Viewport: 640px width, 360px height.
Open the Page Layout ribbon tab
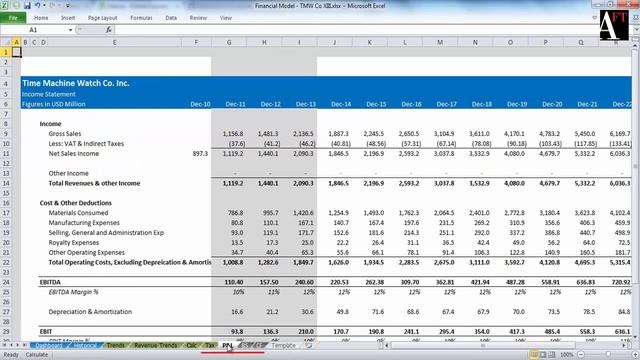pyautogui.click(x=102, y=18)
